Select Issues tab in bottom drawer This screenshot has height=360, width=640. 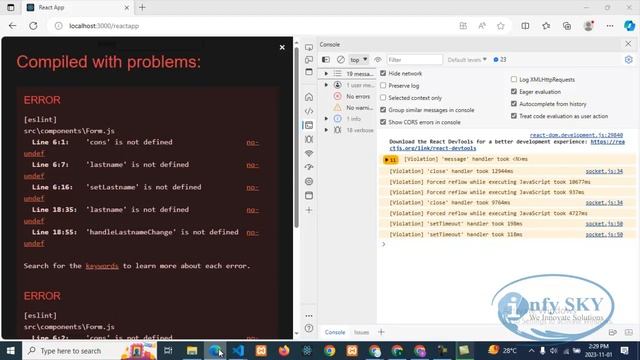(x=361, y=332)
